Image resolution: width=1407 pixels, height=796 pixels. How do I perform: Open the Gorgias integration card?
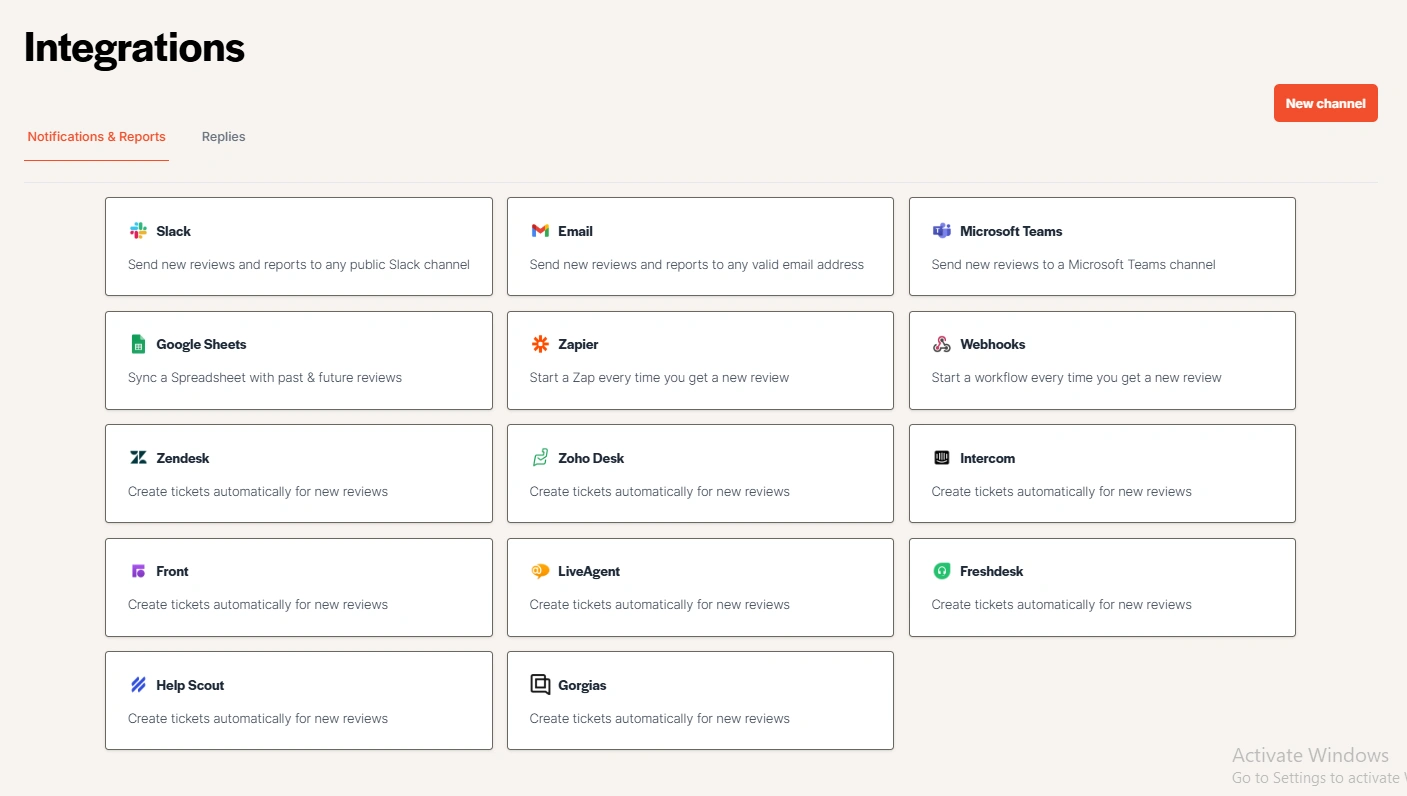tap(700, 700)
